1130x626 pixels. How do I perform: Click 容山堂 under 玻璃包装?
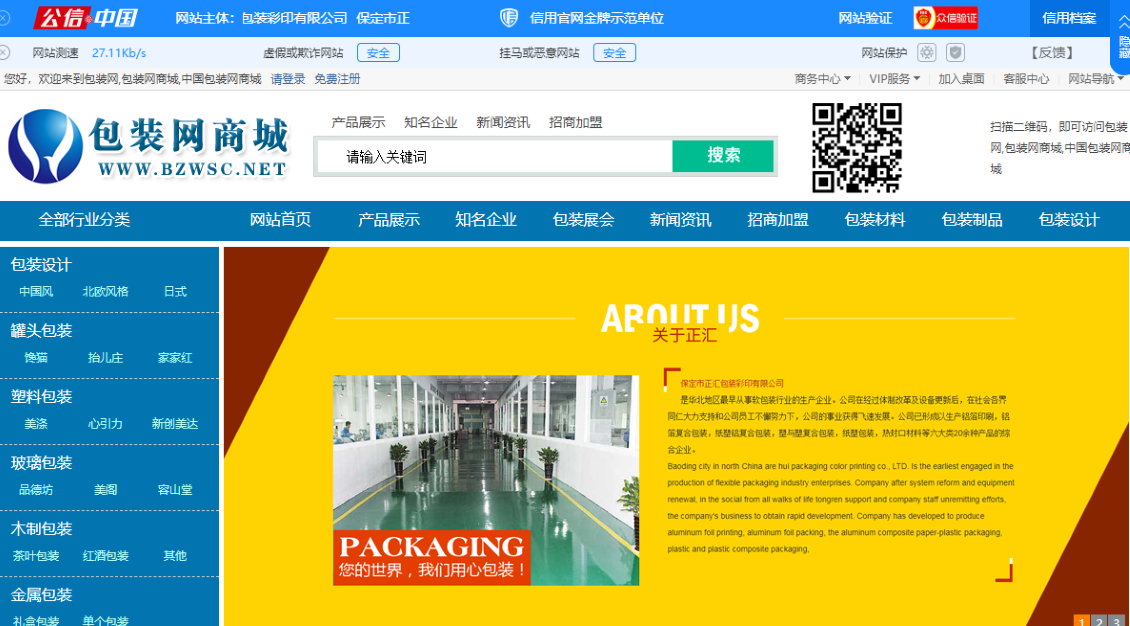coord(175,490)
